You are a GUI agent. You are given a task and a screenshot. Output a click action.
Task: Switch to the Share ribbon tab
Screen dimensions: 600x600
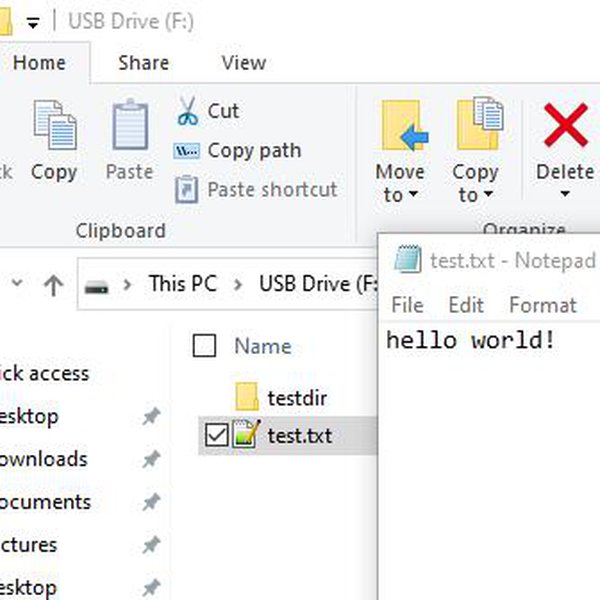[x=143, y=63]
